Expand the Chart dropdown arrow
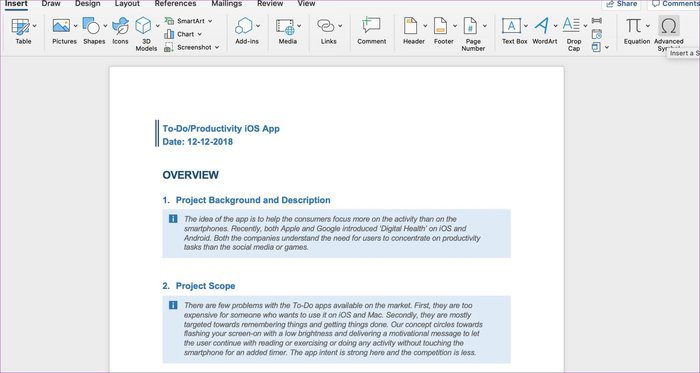 pyautogui.click(x=200, y=34)
